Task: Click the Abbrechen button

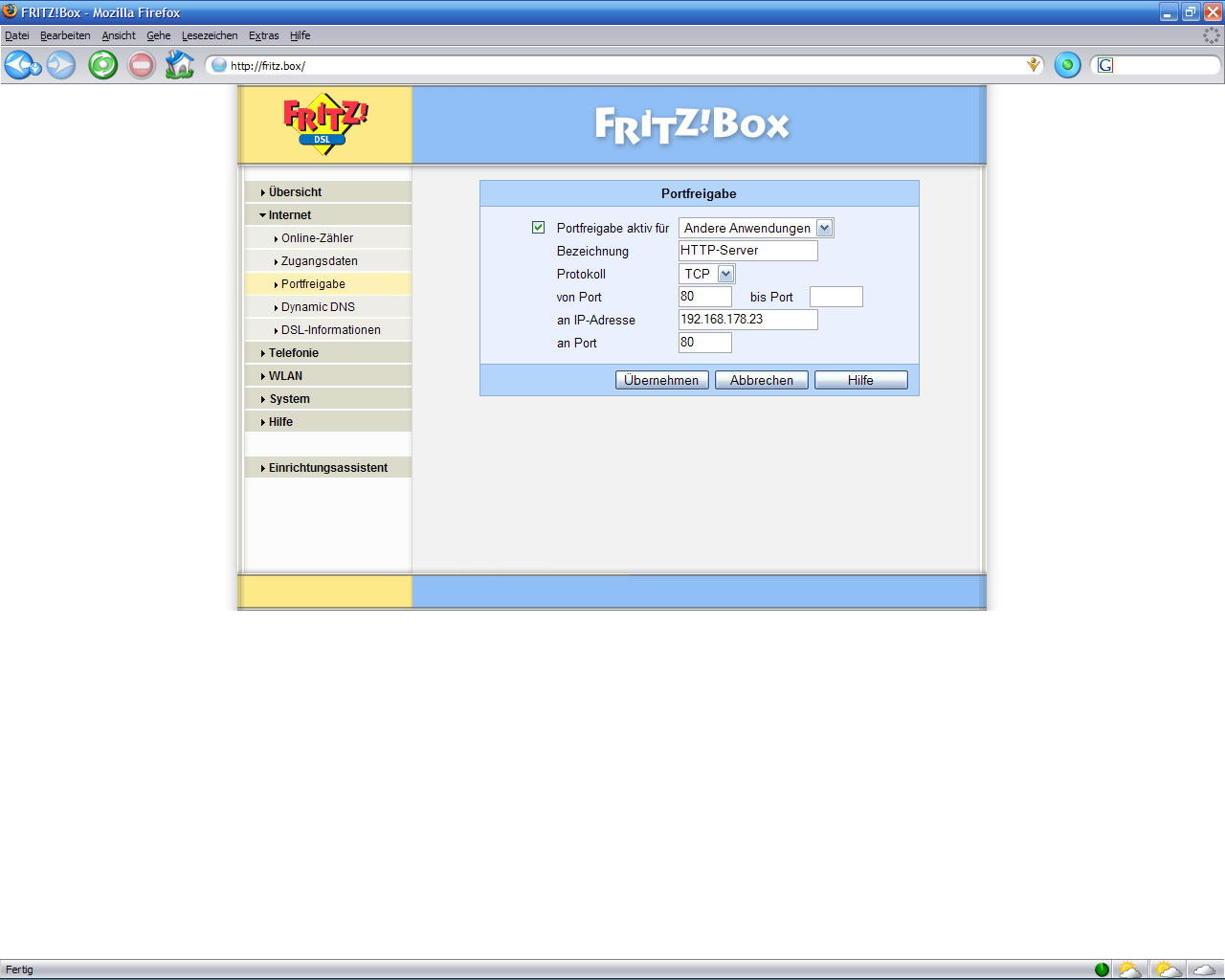Action: [x=762, y=380]
